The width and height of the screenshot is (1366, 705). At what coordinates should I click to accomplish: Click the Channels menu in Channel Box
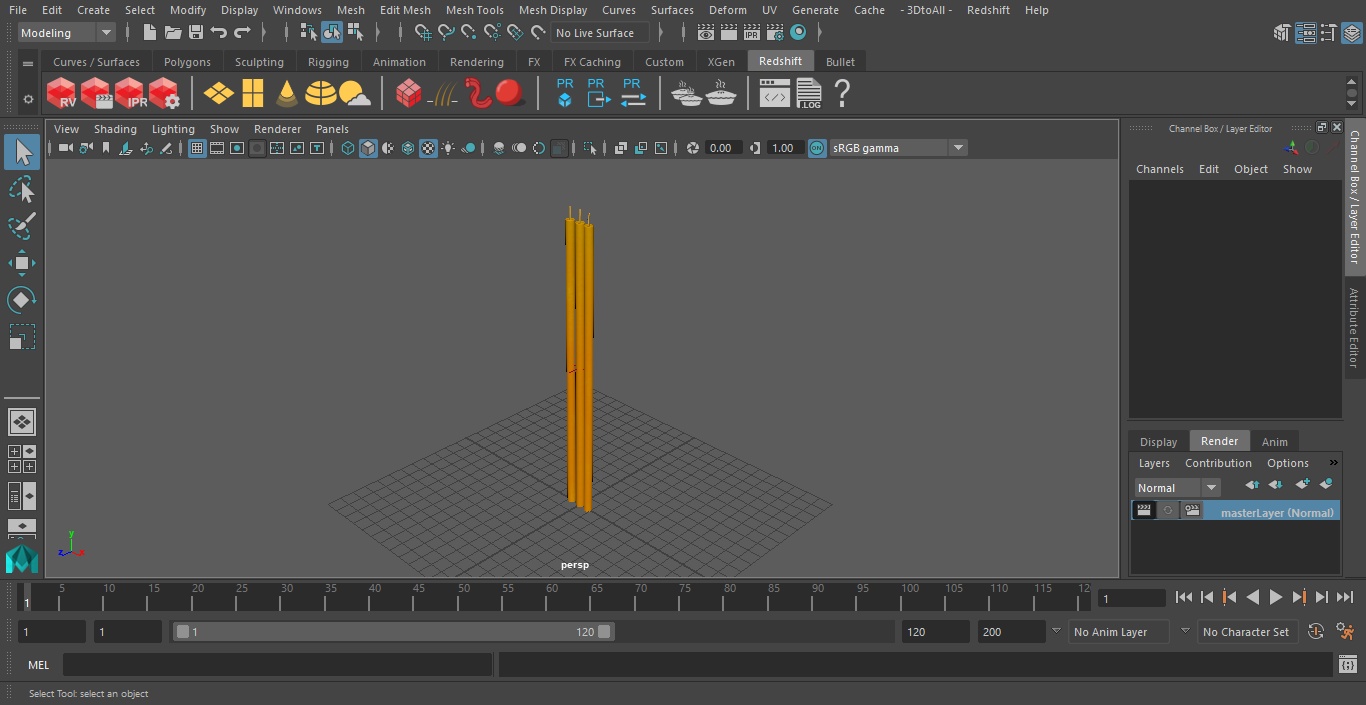[1159, 169]
